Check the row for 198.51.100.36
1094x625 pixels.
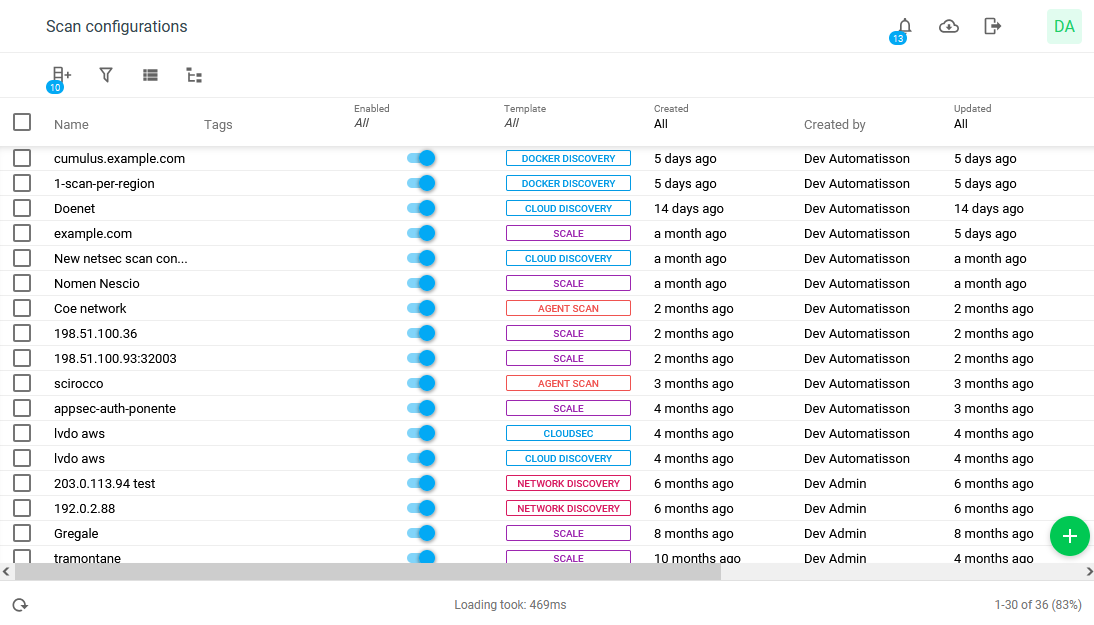coord(22,333)
